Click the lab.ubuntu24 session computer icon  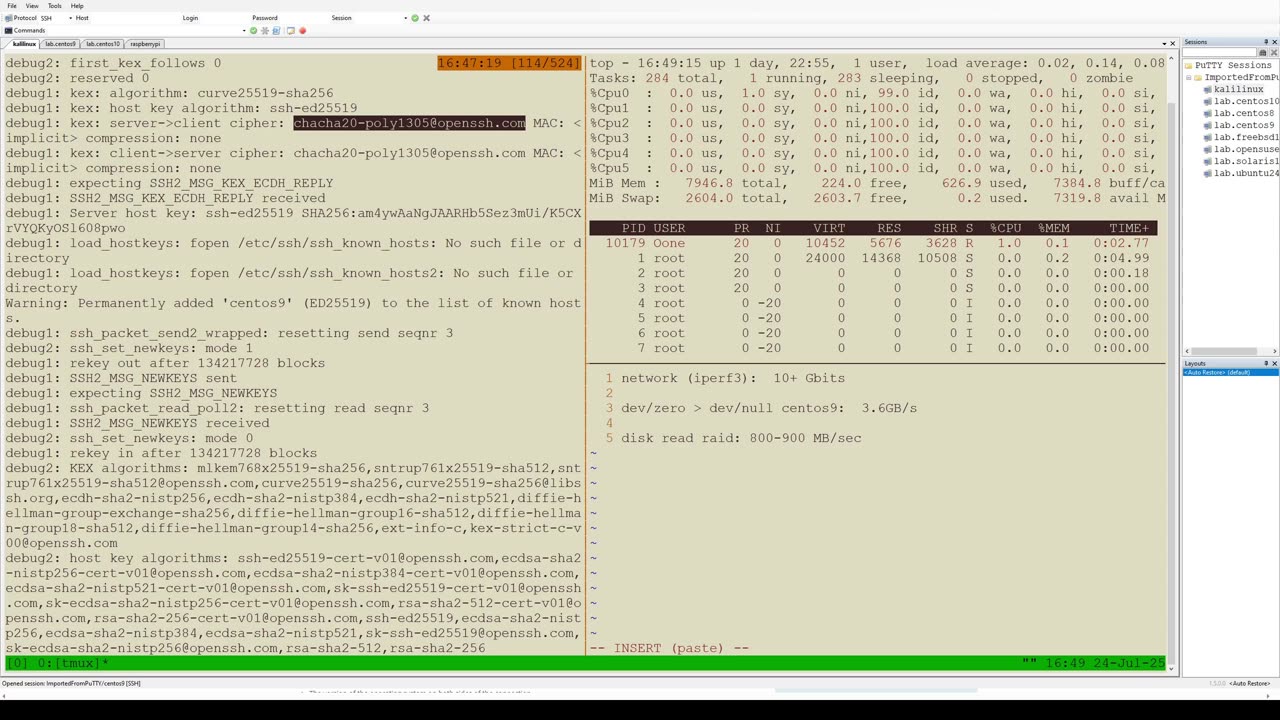coord(1207,173)
